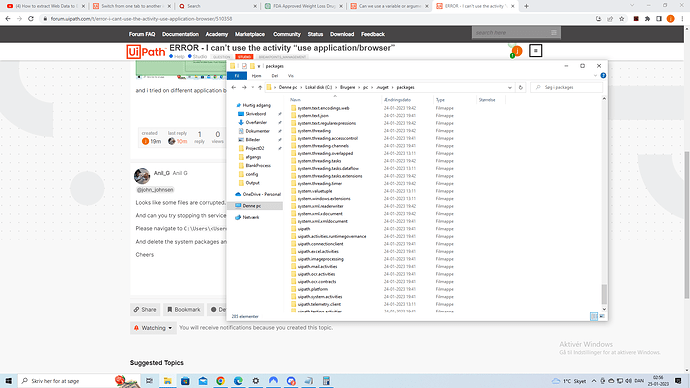Image resolution: width=690 pixels, height=388 pixels.
Task: Select Overførsler in the navigation pane
Action: point(256,123)
